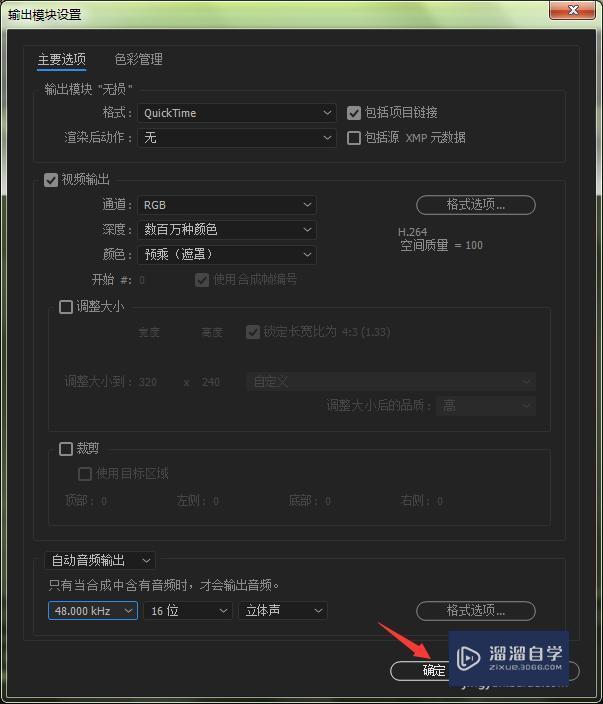Viewport: 603px width, 704px height.
Task: Click the 输出模块 "无损" group label
Action: pos(88,89)
